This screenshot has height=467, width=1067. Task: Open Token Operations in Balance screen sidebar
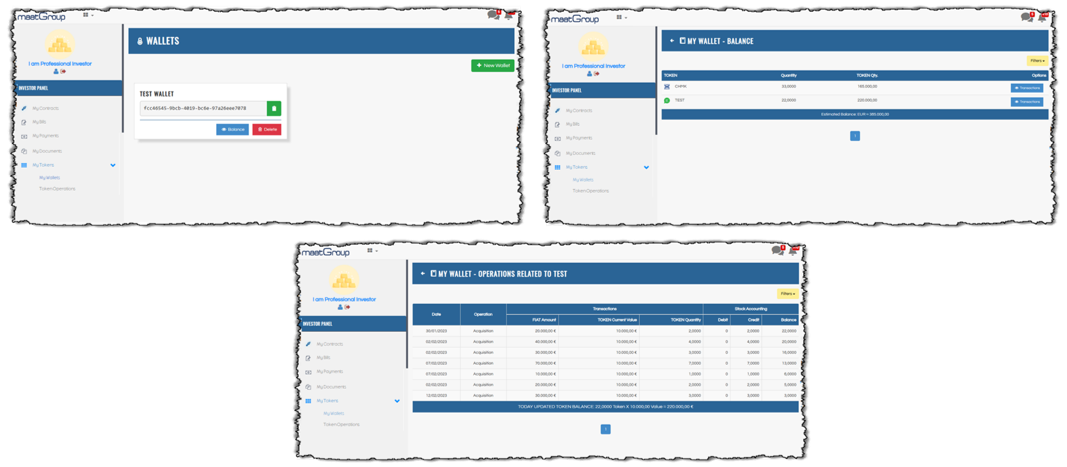click(x=590, y=190)
